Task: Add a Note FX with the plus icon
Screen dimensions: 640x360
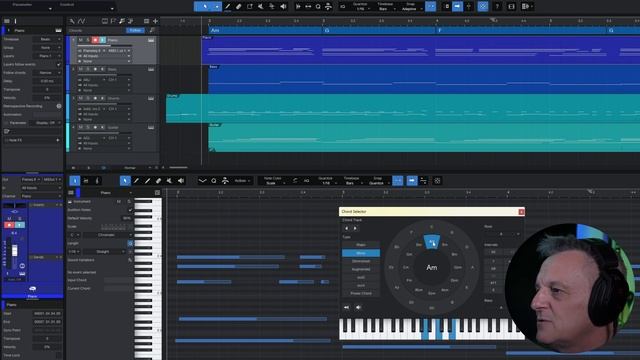Action: 58,140
